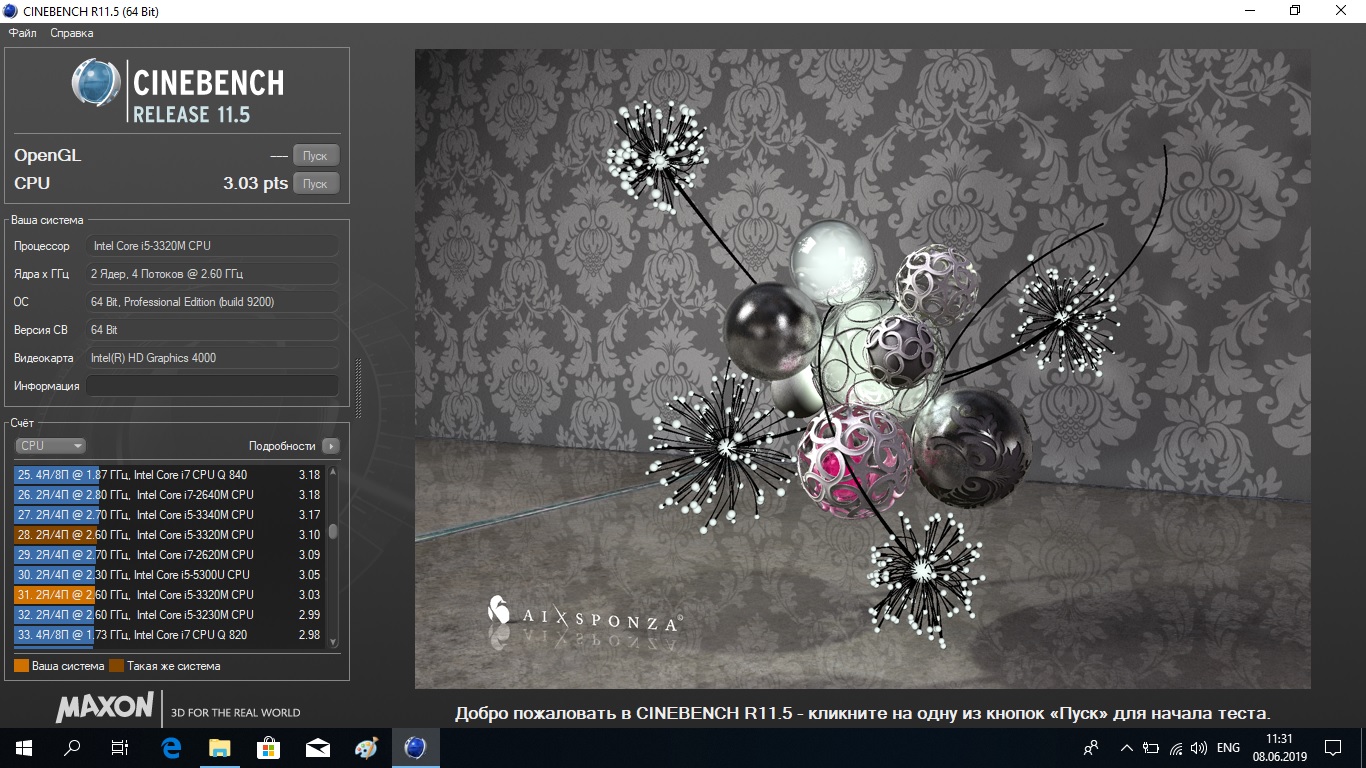Select ranking row 28 i5-3320M score 3.10
Screen dimensions: 1366x768
pyautogui.click(x=169, y=535)
